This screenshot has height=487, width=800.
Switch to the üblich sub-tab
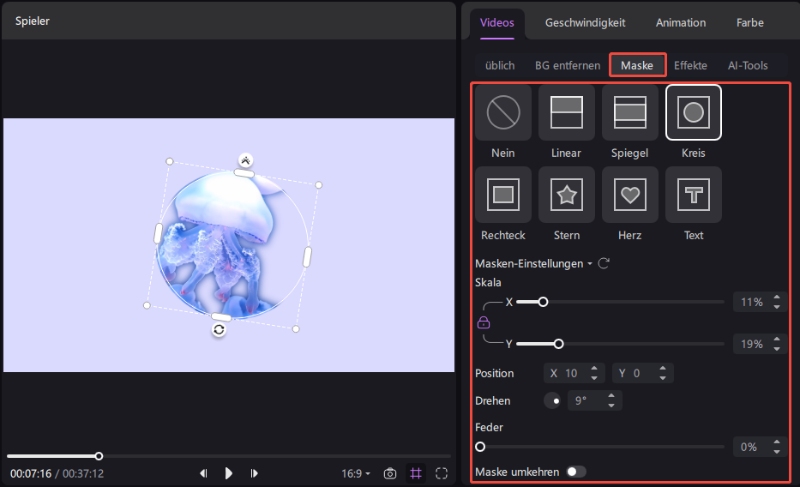(x=499, y=65)
